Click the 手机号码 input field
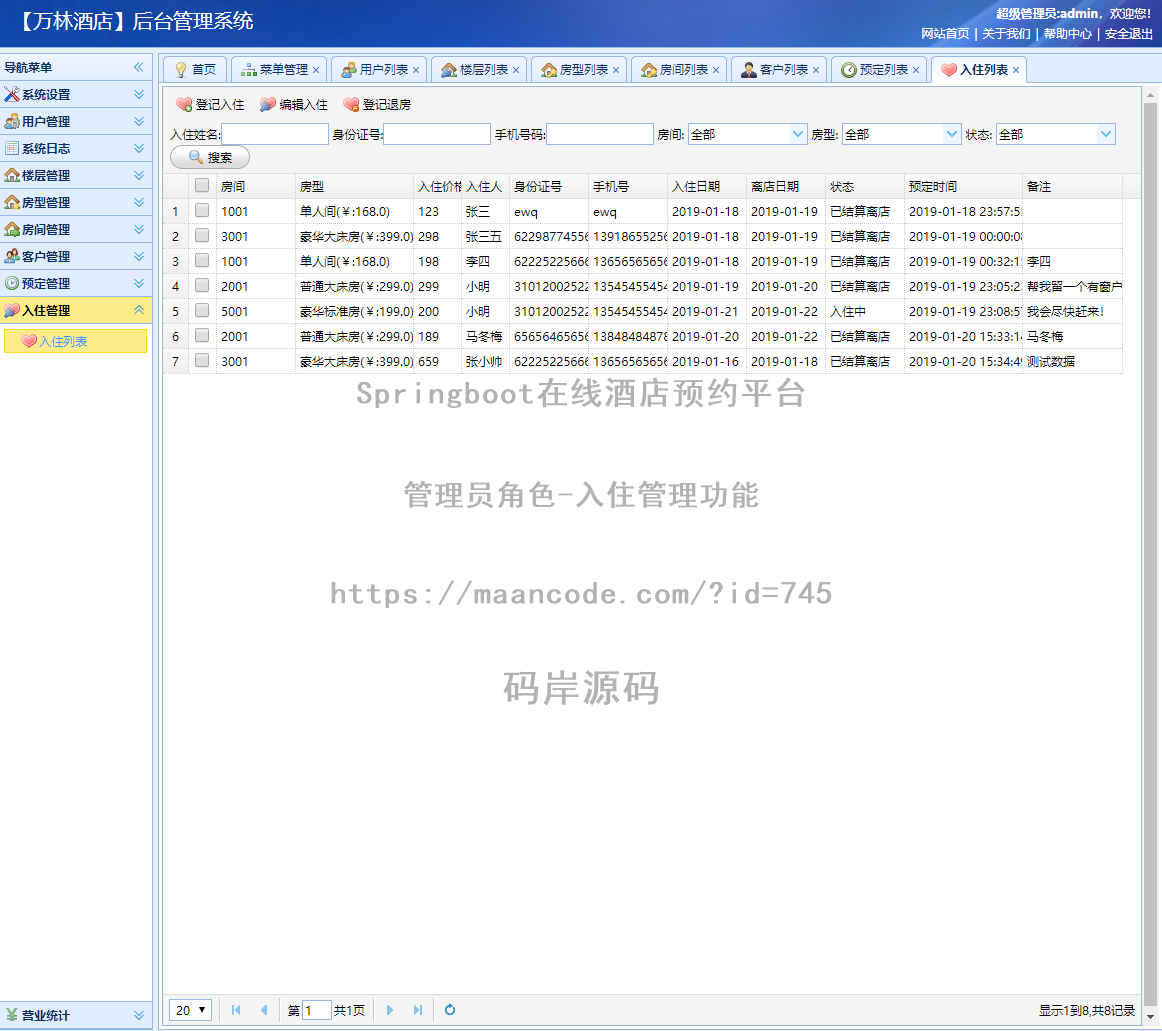 coord(600,134)
